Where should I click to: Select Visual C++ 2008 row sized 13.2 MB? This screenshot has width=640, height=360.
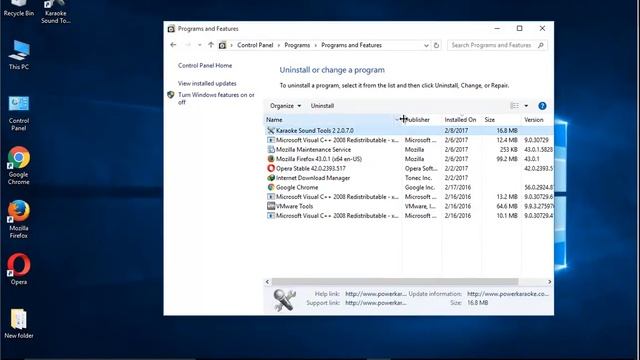(409, 197)
